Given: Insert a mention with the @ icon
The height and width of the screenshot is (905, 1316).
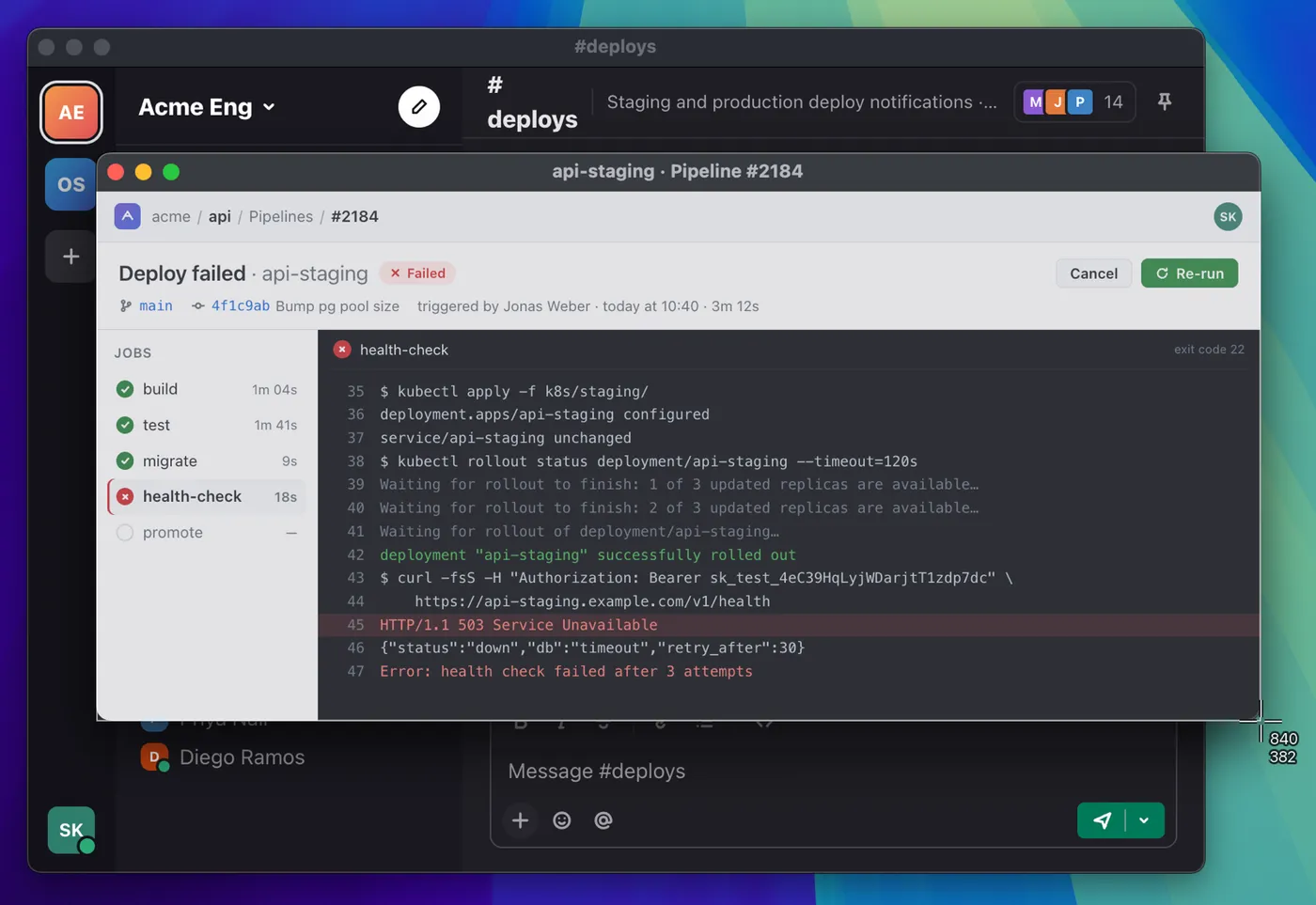Looking at the screenshot, I should pos(603,820).
